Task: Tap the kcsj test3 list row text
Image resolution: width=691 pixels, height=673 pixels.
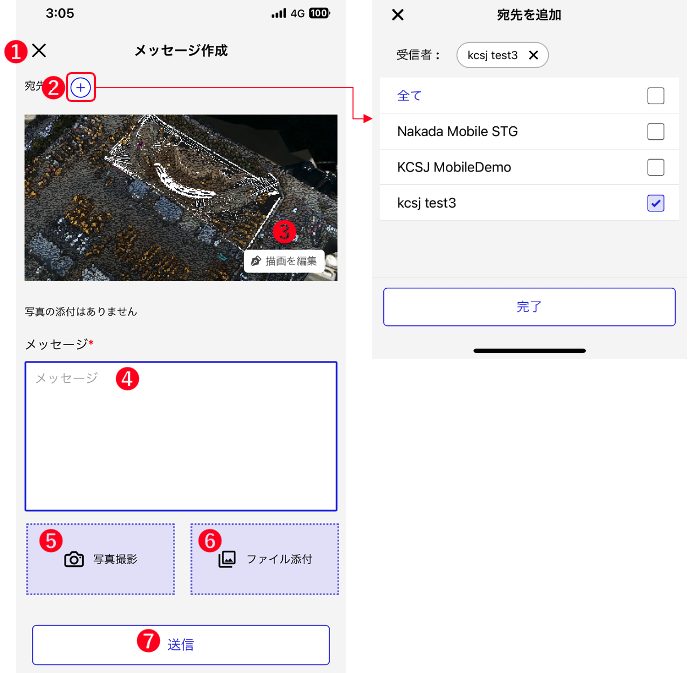Action: pos(426,203)
